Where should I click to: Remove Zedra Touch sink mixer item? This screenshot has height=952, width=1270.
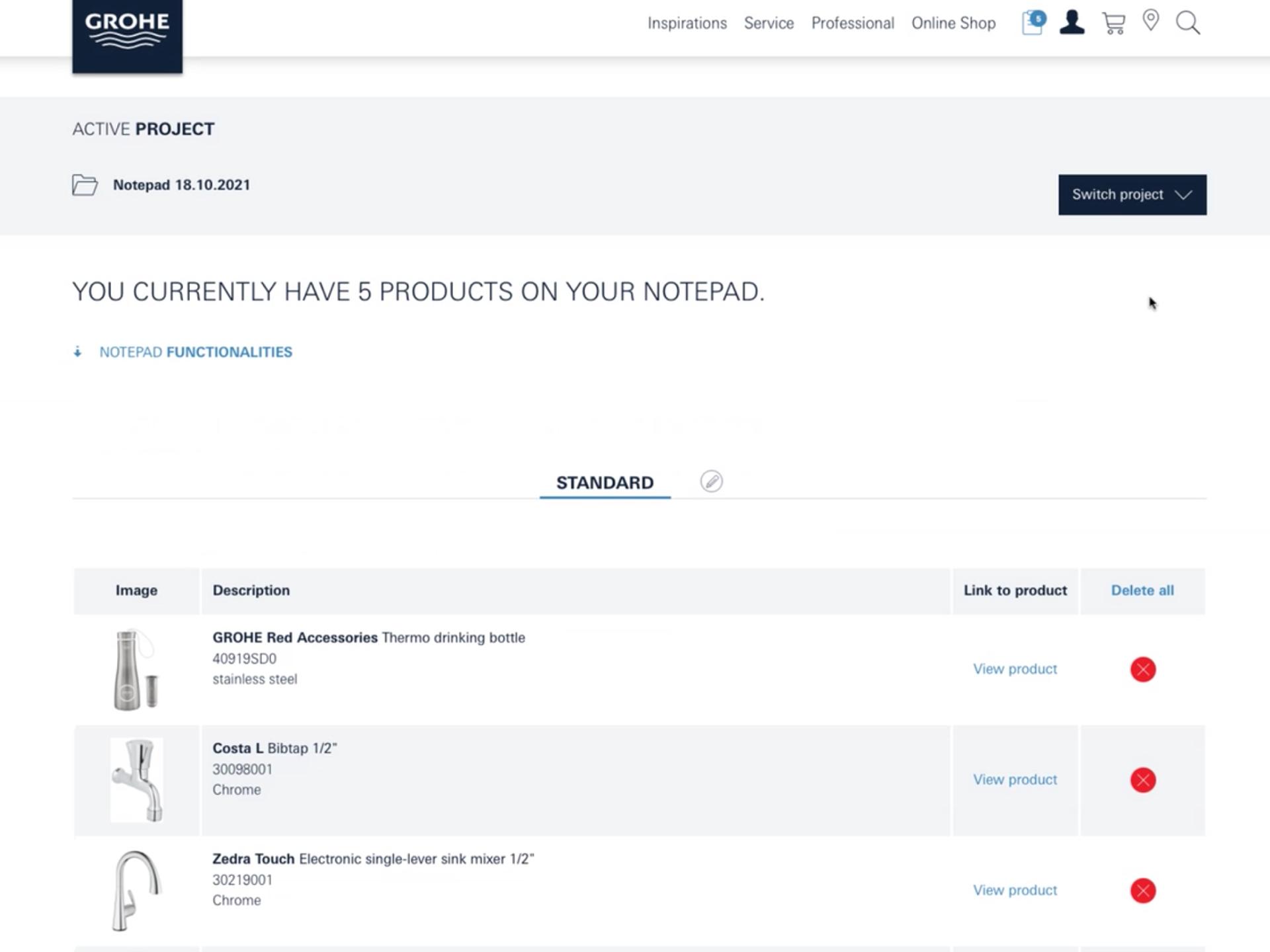1142,891
